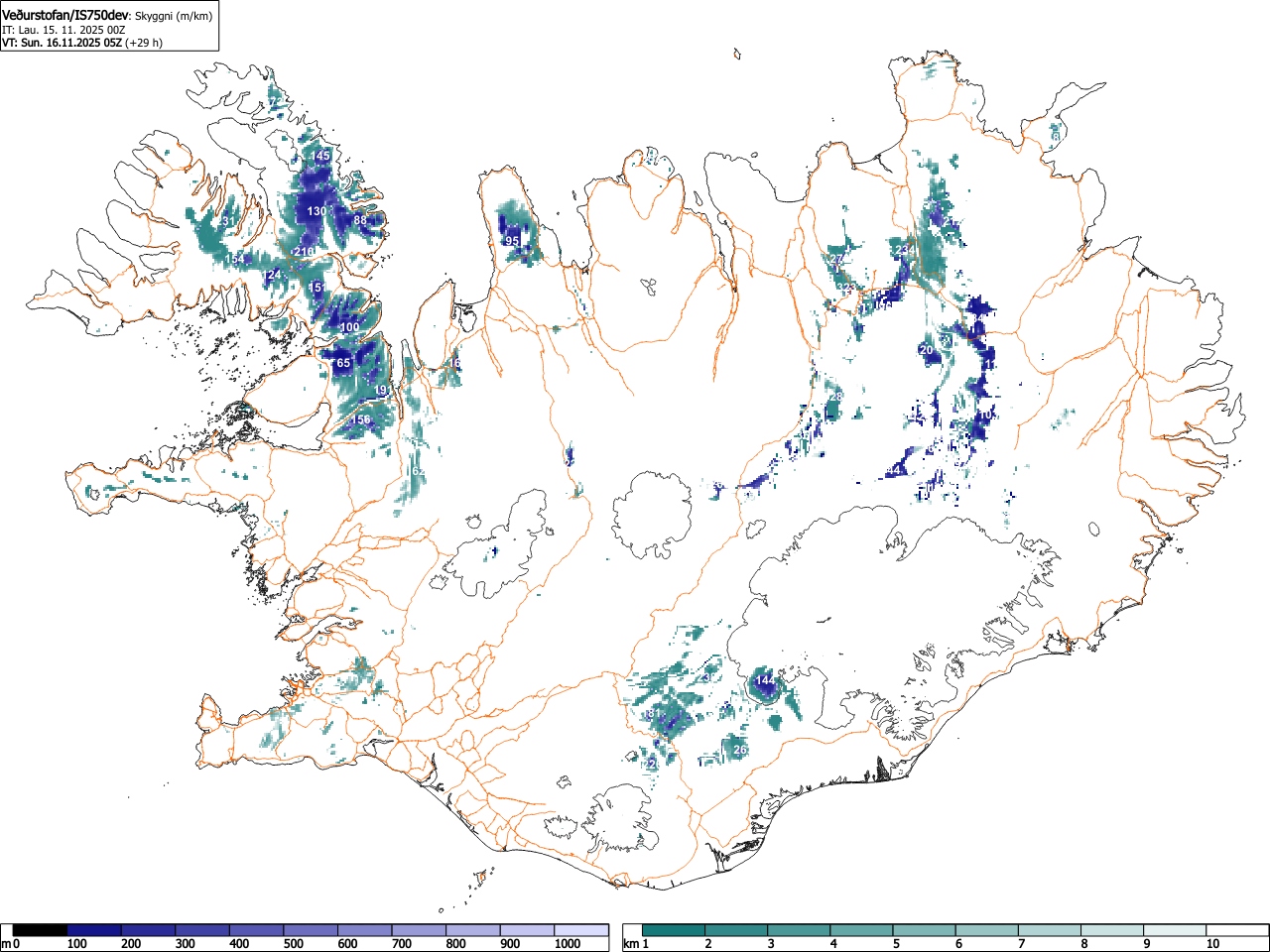Image resolution: width=1270 pixels, height=952 pixels.
Task: Select the 3–4 km teal legend swatch
Action: [x=801, y=930]
